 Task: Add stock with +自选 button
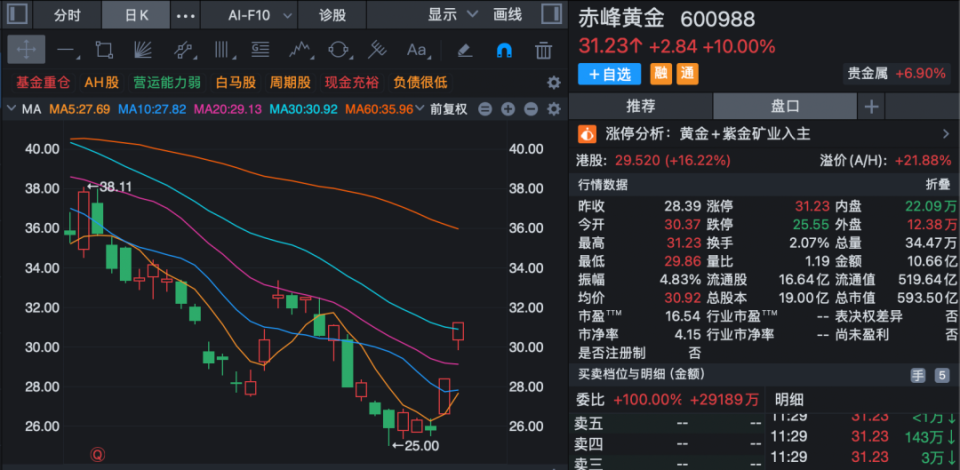(609, 74)
